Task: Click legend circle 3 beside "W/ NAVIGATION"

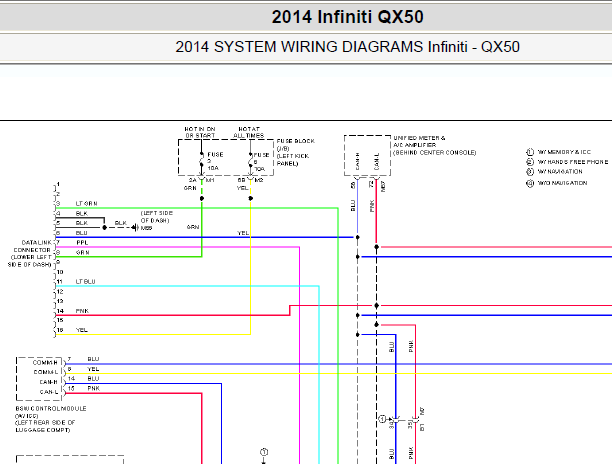Action: pos(530,172)
